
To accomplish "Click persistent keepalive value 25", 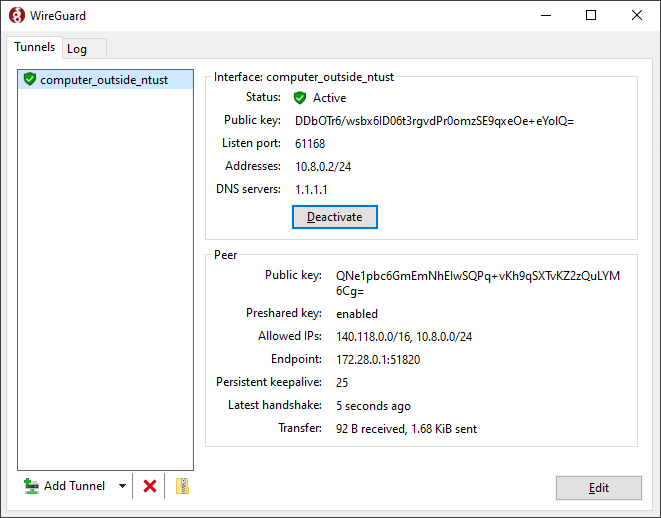I will (342, 383).
